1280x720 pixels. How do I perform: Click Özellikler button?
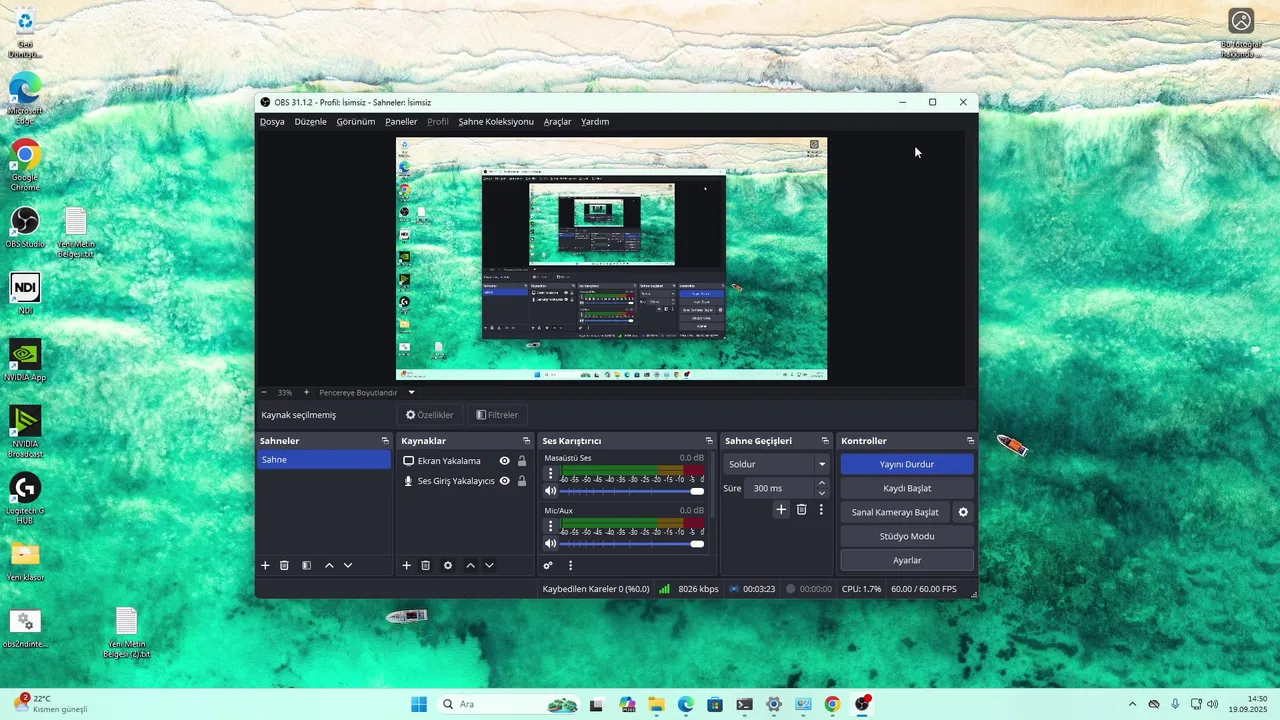click(x=429, y=415)
